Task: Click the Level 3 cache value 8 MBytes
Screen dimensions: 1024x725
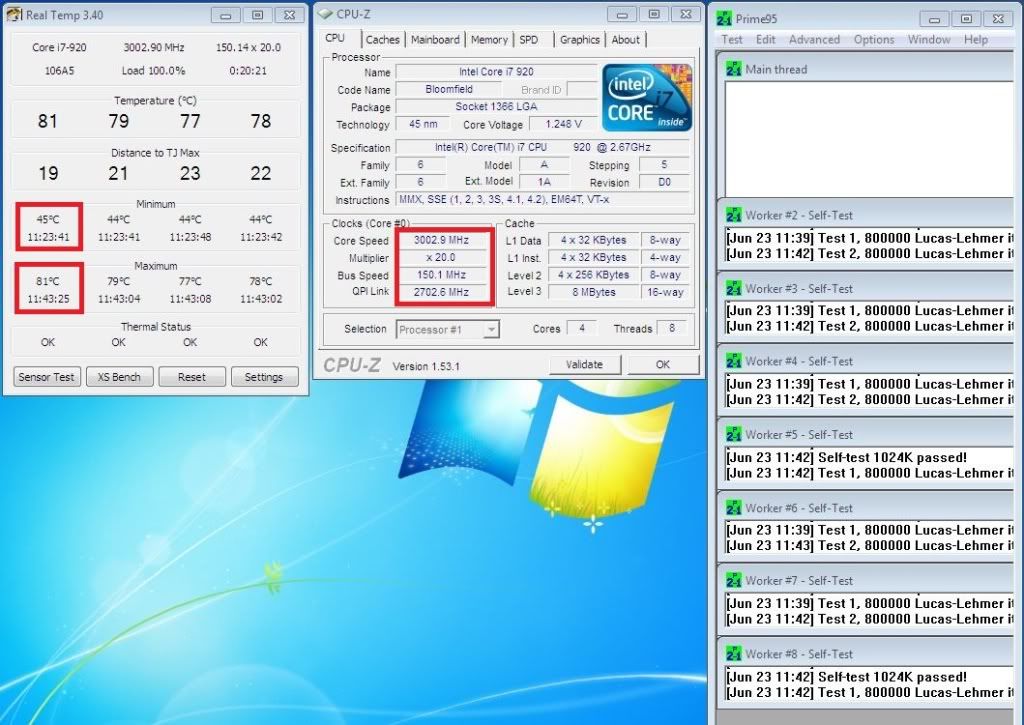Action: click(594, 292)
